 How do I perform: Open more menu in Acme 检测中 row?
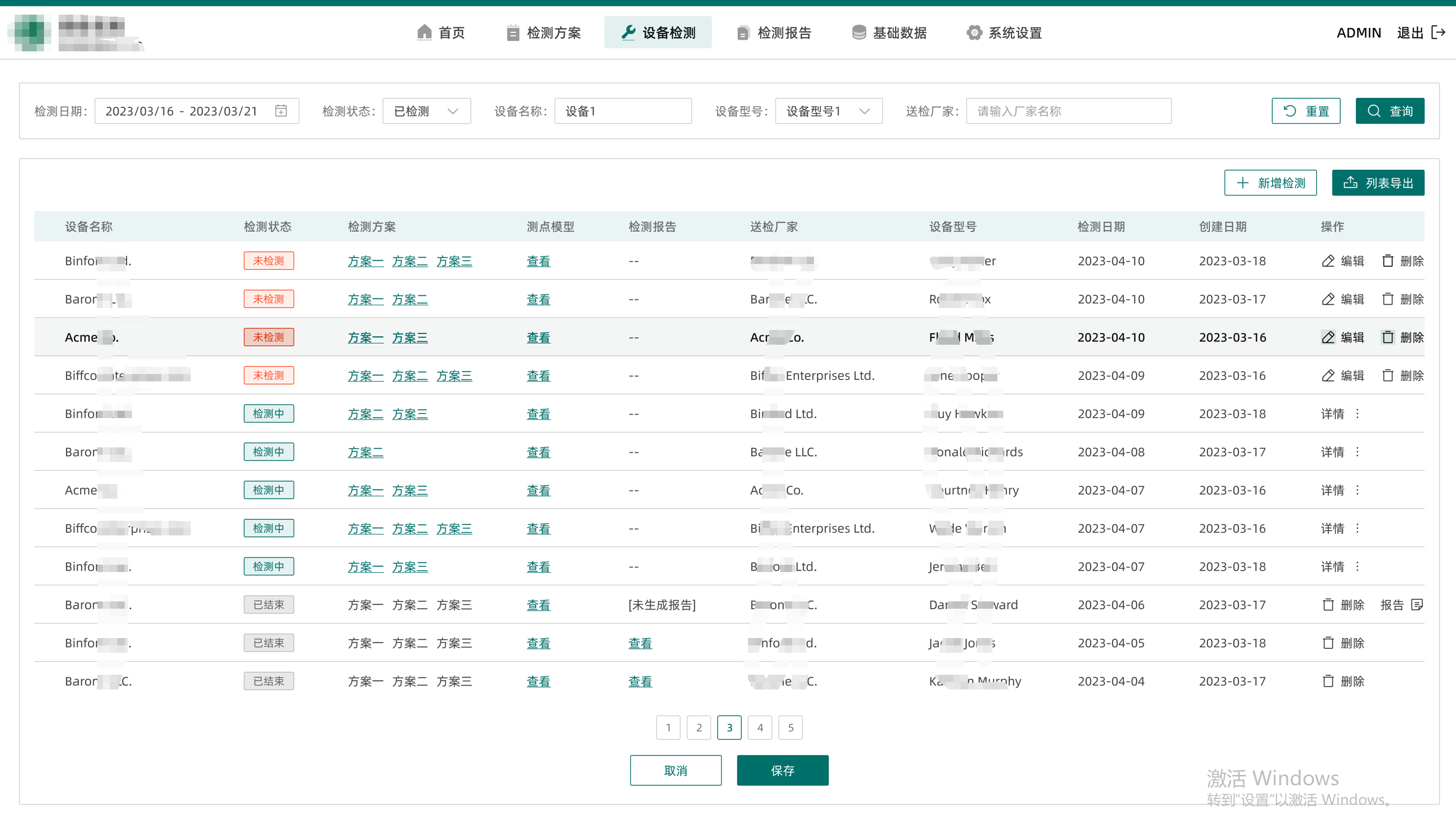tap(1357, 490)
